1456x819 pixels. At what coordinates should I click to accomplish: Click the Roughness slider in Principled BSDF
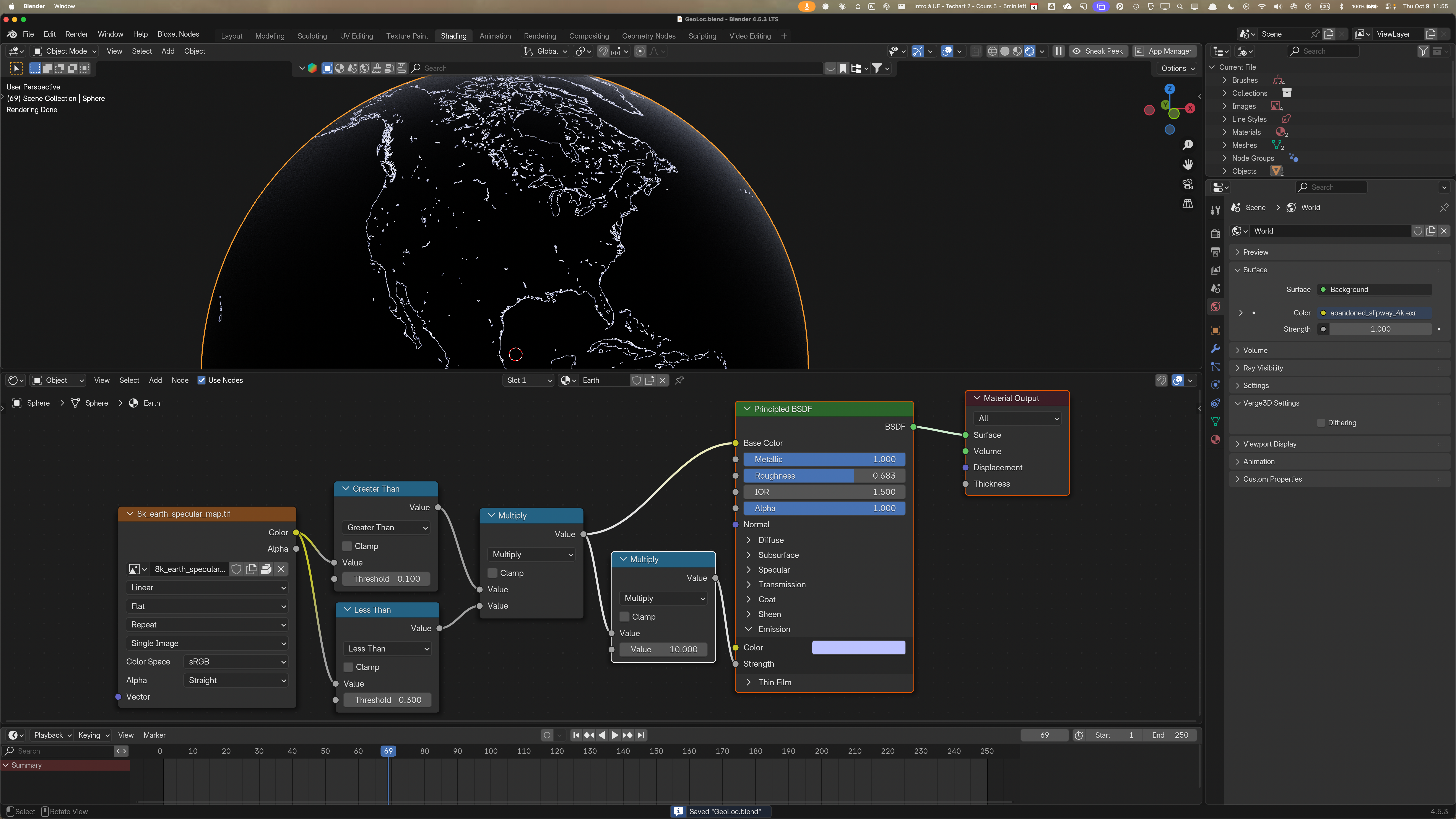824,476
